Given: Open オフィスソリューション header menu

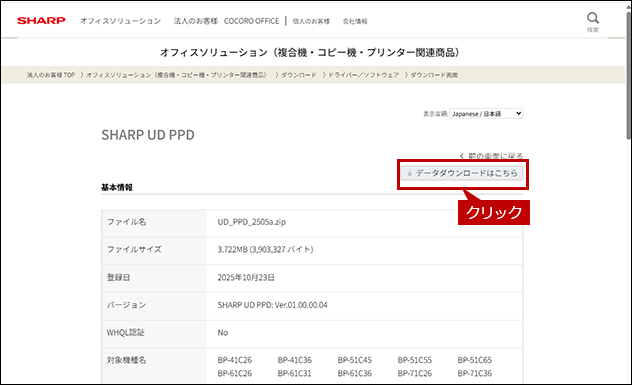Looking at the screenshot, I should point(120,21).
